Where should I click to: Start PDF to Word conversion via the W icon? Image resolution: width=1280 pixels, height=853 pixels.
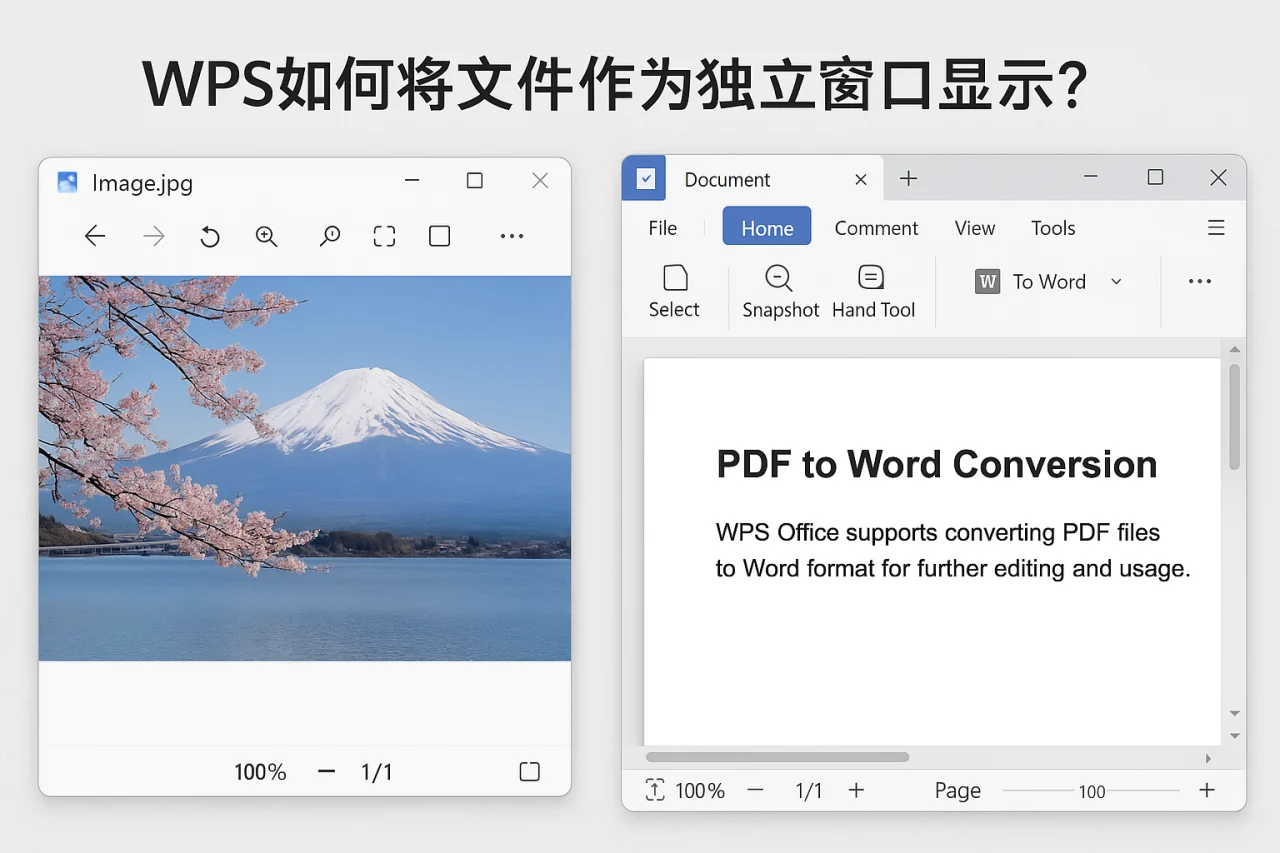[987, 281]
